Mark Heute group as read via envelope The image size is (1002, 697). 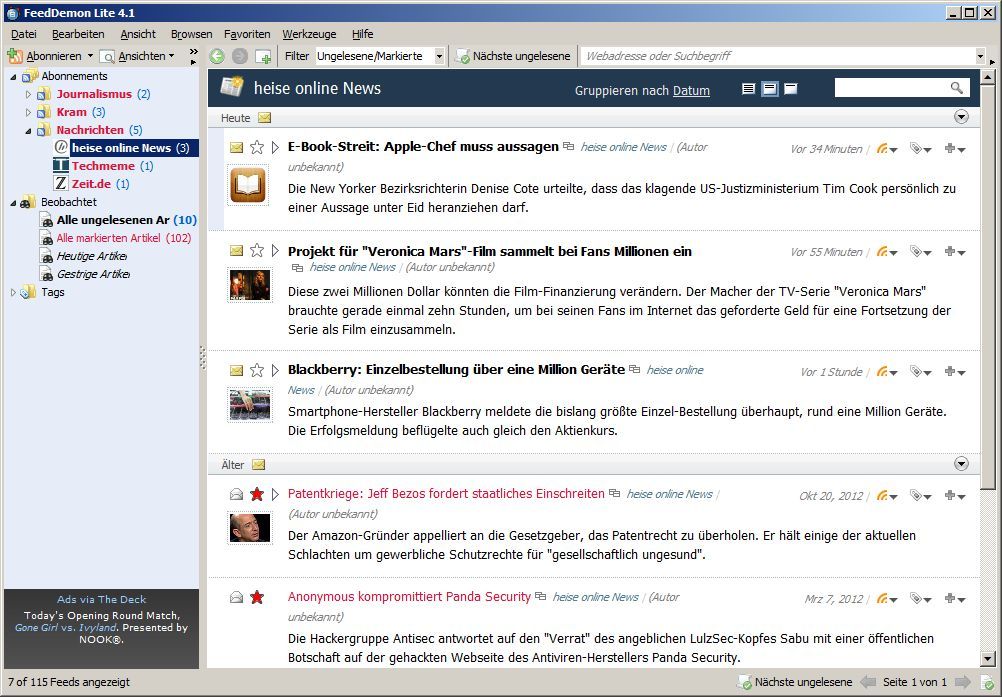tap(265, 118)
